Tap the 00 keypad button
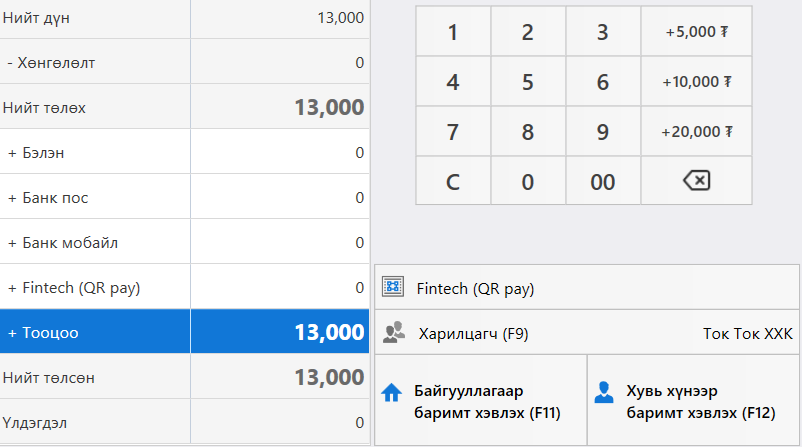This screenshot has width=802, height=447. [x=603, y=181]
